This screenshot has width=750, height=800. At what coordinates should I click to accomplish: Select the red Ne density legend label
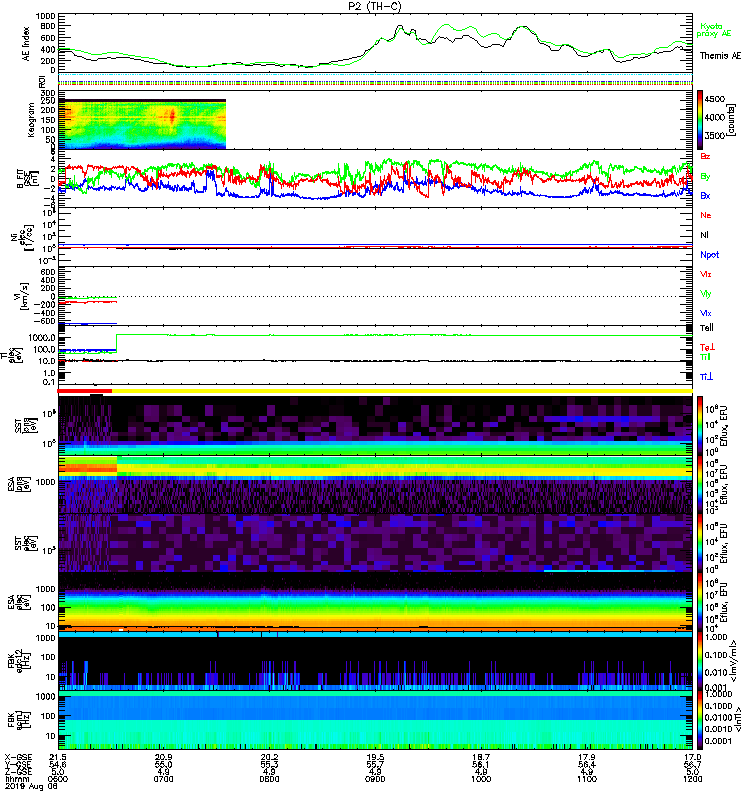click(x=706, y=215)
